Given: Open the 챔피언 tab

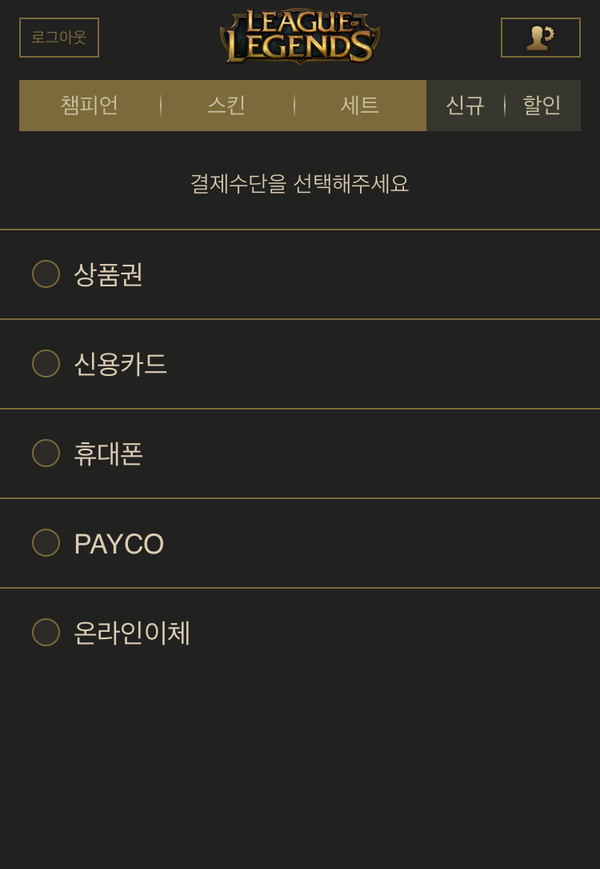Looking at the screenshot, I should [x=89, y=105].
